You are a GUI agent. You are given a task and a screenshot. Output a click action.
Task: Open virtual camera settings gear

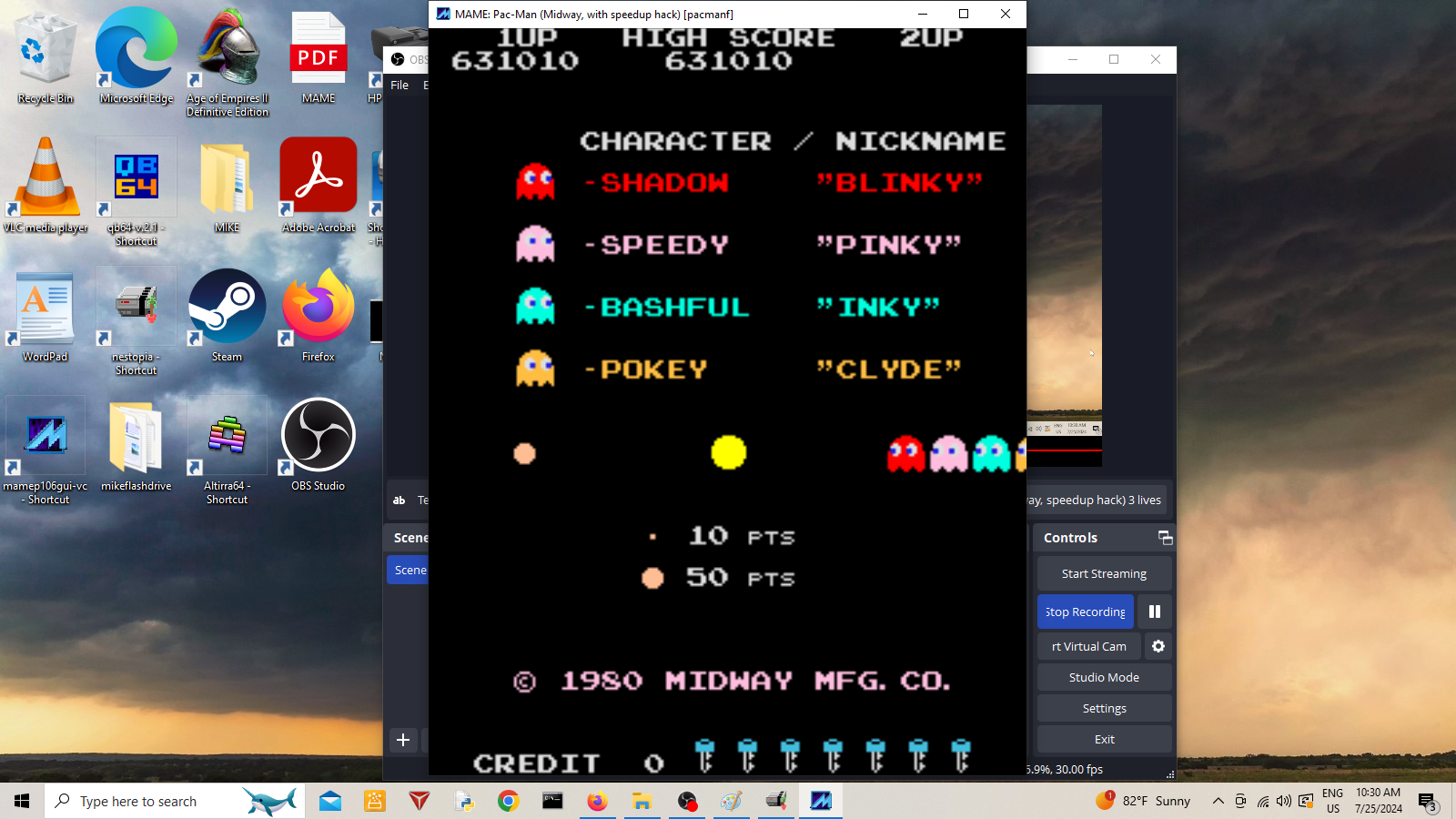[1158, 646]
